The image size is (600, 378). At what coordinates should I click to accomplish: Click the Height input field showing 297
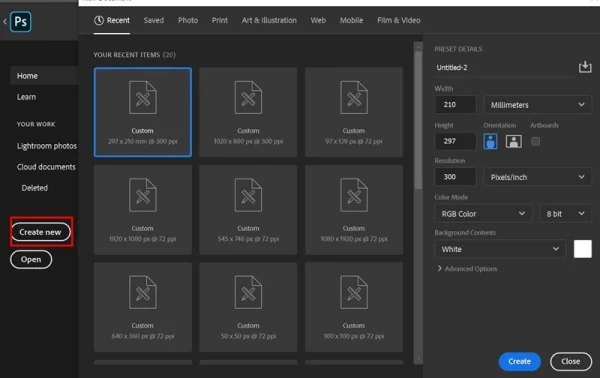[455, 141]
